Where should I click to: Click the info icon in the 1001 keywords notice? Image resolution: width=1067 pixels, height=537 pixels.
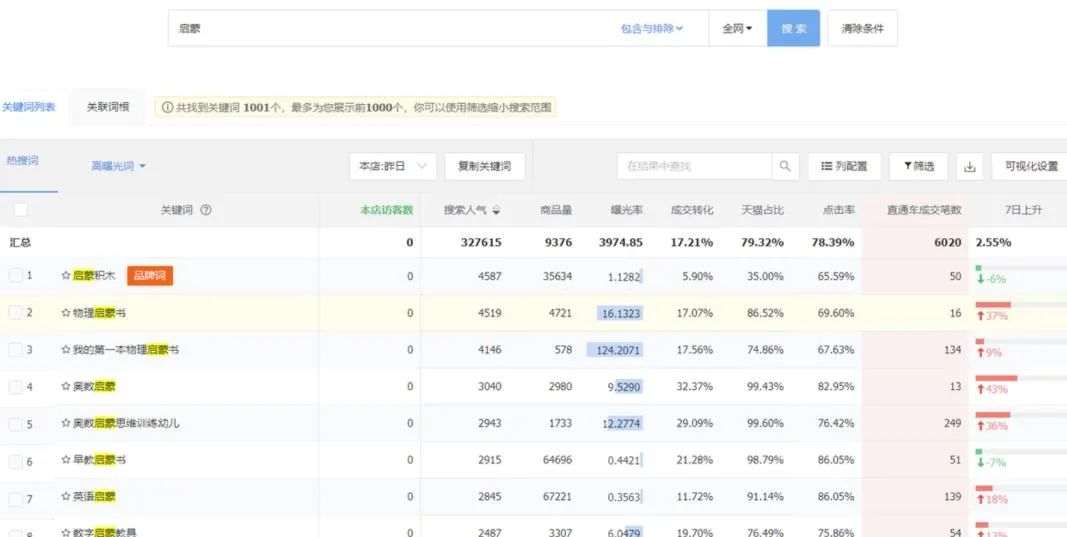[167, 108]
